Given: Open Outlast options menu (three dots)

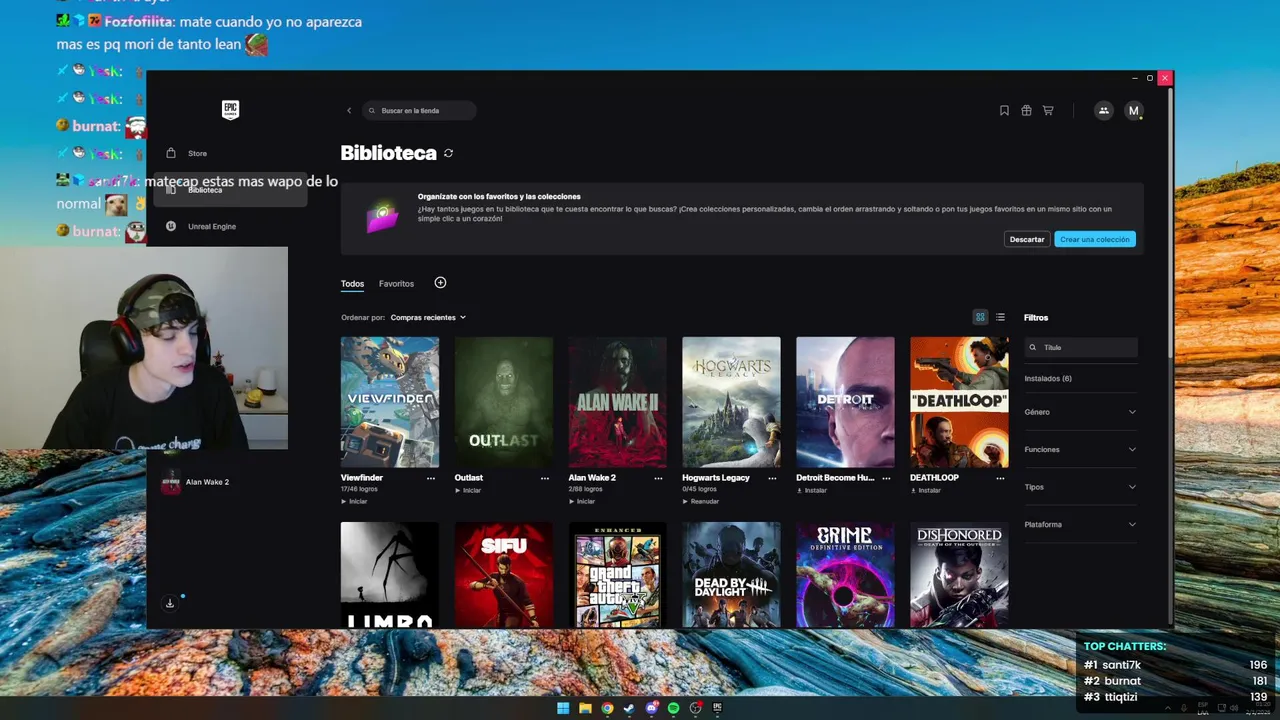Looking at the screenshot, I should 545,478.
